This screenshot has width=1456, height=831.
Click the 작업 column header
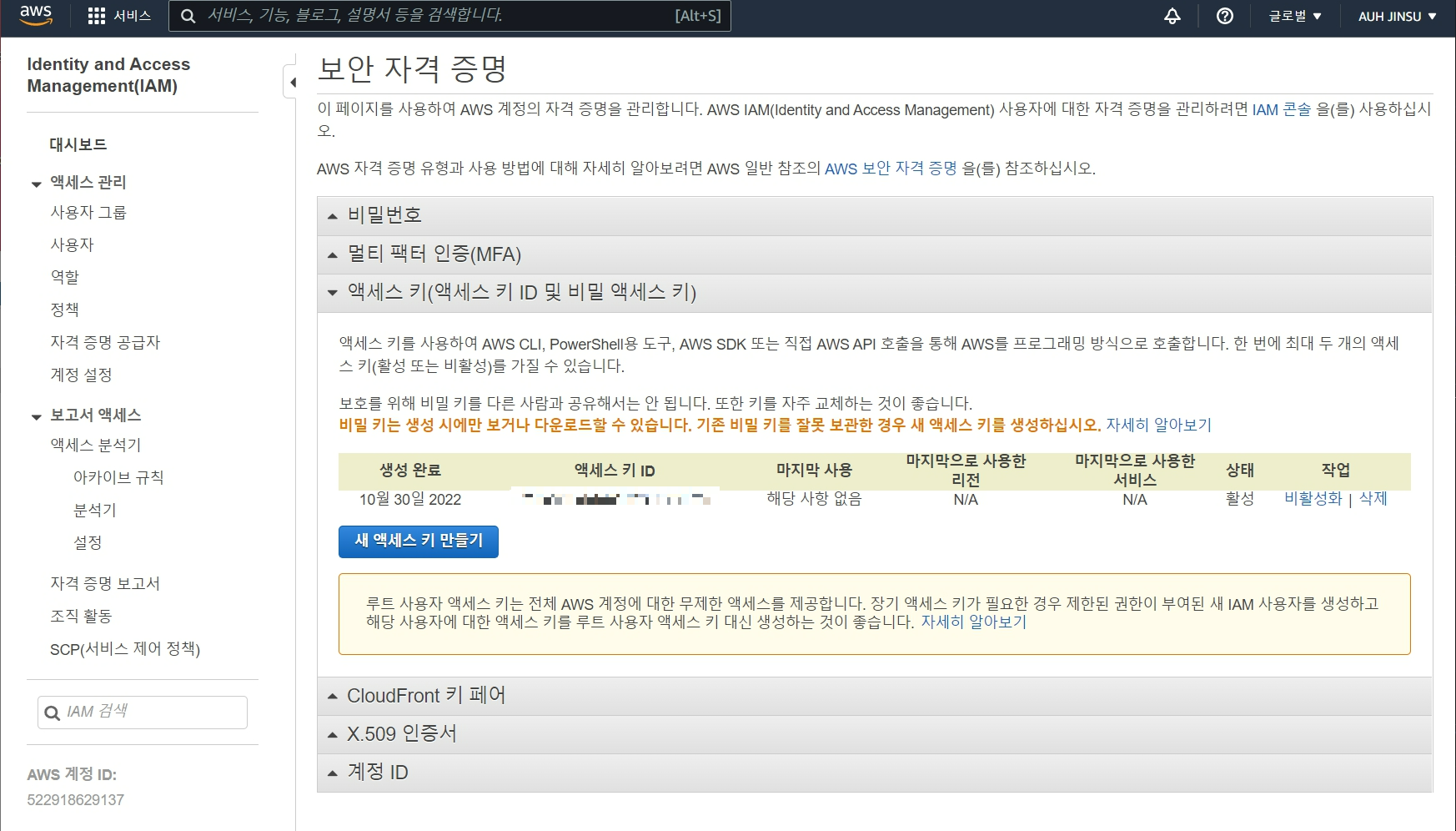[x=1336, y=471]
